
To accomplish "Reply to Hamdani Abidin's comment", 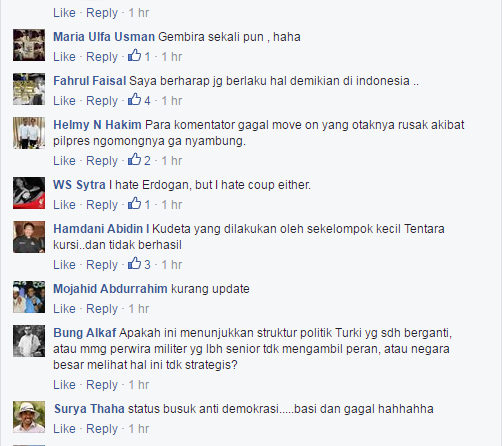I will coord(102,265).
